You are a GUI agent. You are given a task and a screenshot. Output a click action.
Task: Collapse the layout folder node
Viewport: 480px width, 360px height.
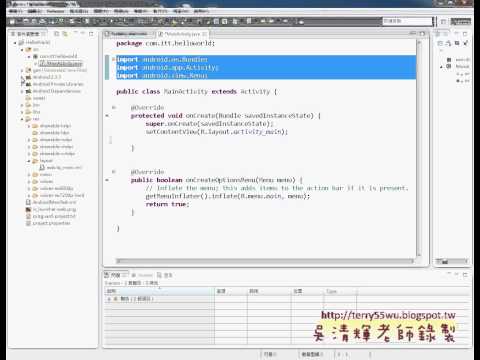coord(29,161)
